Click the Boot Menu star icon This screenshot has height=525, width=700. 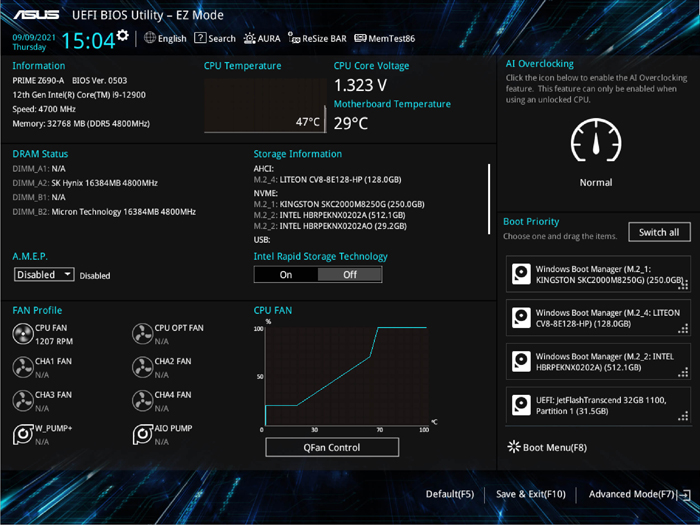(514, 447)
